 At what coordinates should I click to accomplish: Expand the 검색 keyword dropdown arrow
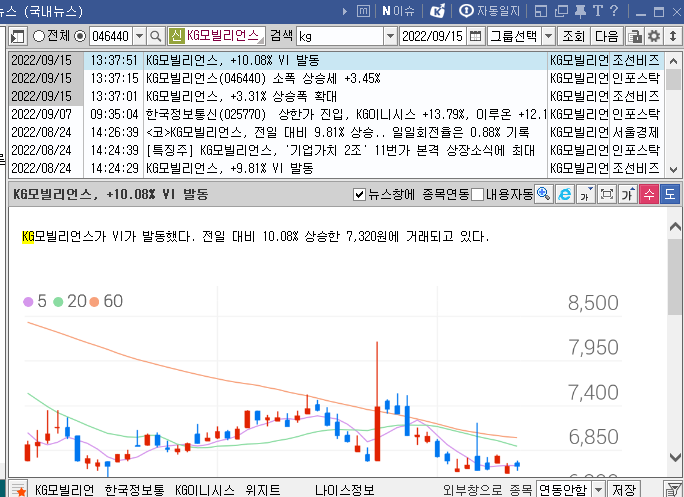pyautogui.click(x=390, y=36)
